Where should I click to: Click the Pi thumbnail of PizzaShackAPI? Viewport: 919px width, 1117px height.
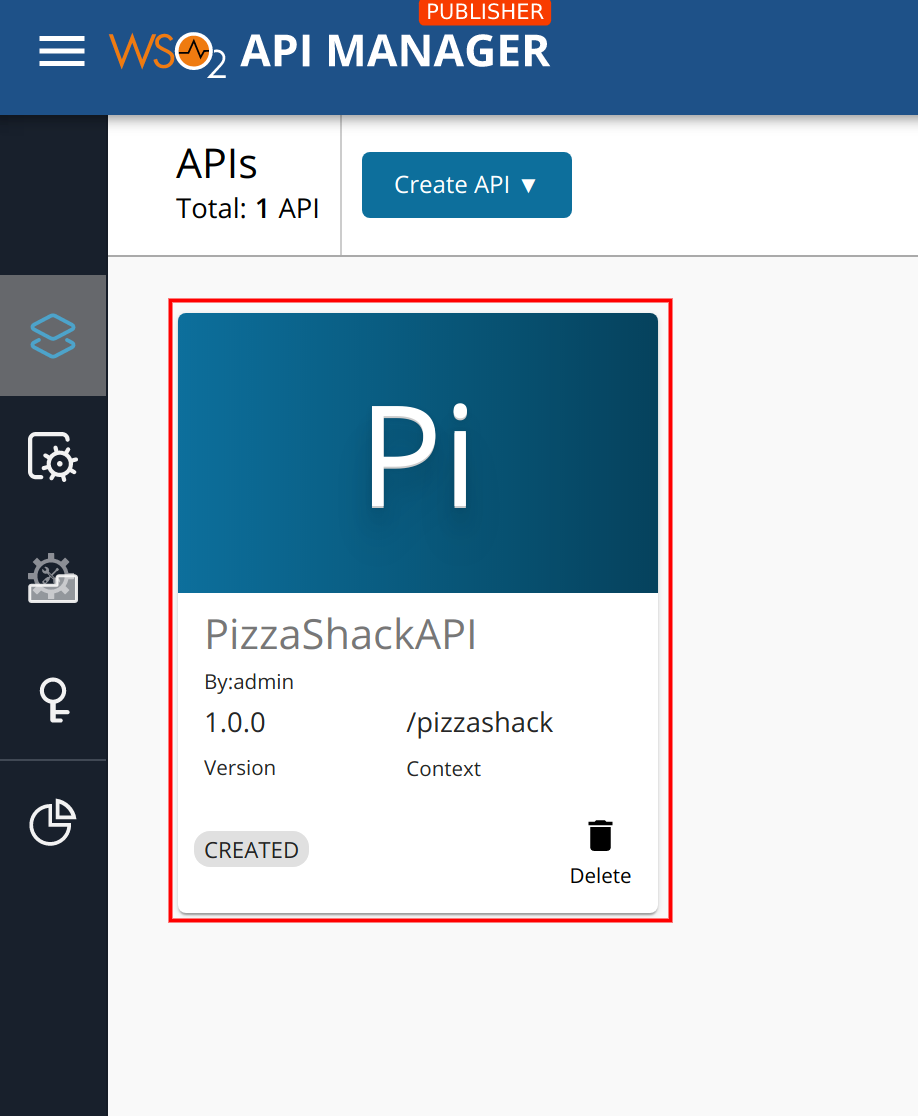coord(417,453)
